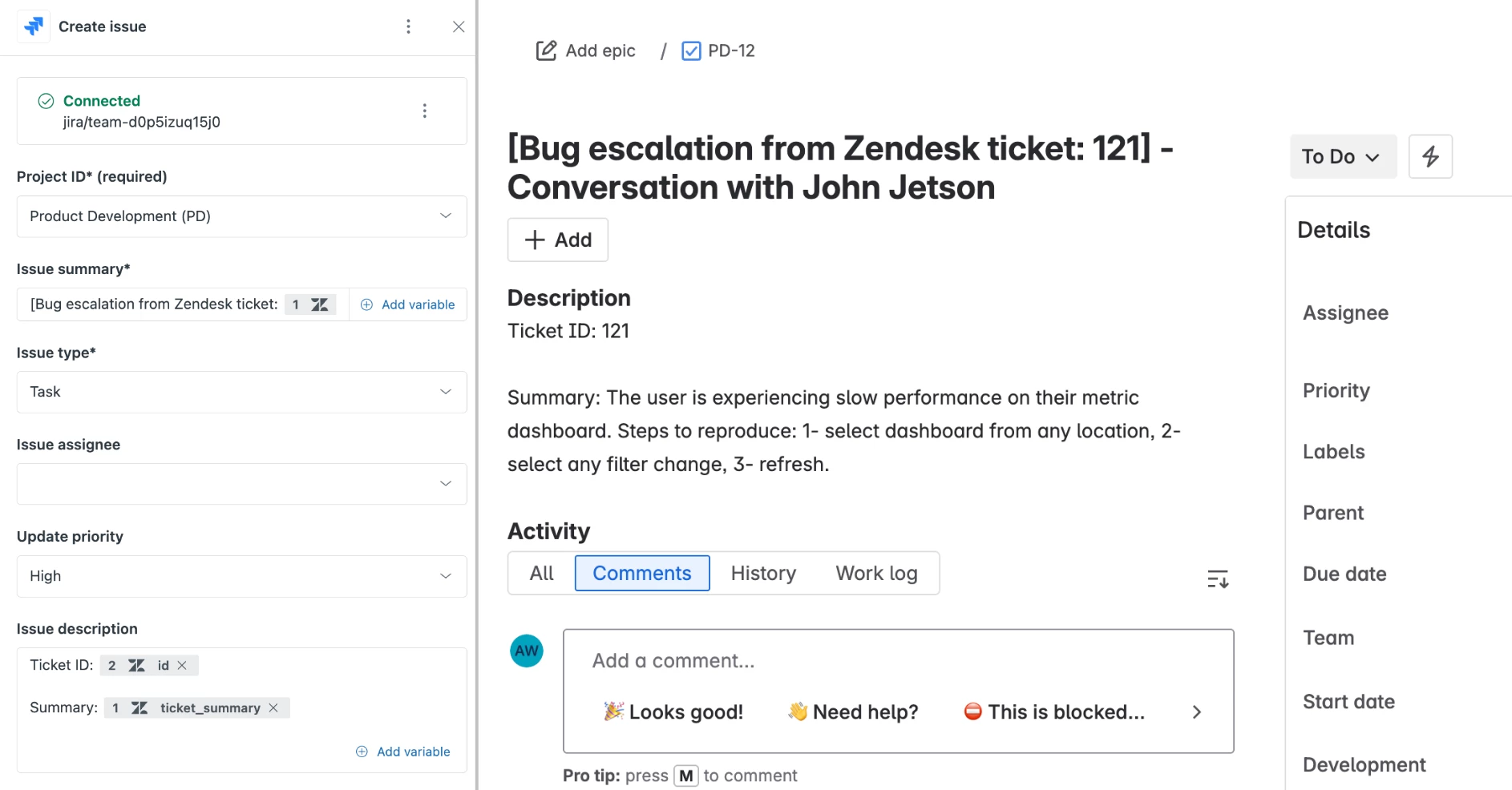This screenshot has width=1512, height=790.
Task: Switch to the Work log tab
Action: pyautogui.click(x=876, y=573)
